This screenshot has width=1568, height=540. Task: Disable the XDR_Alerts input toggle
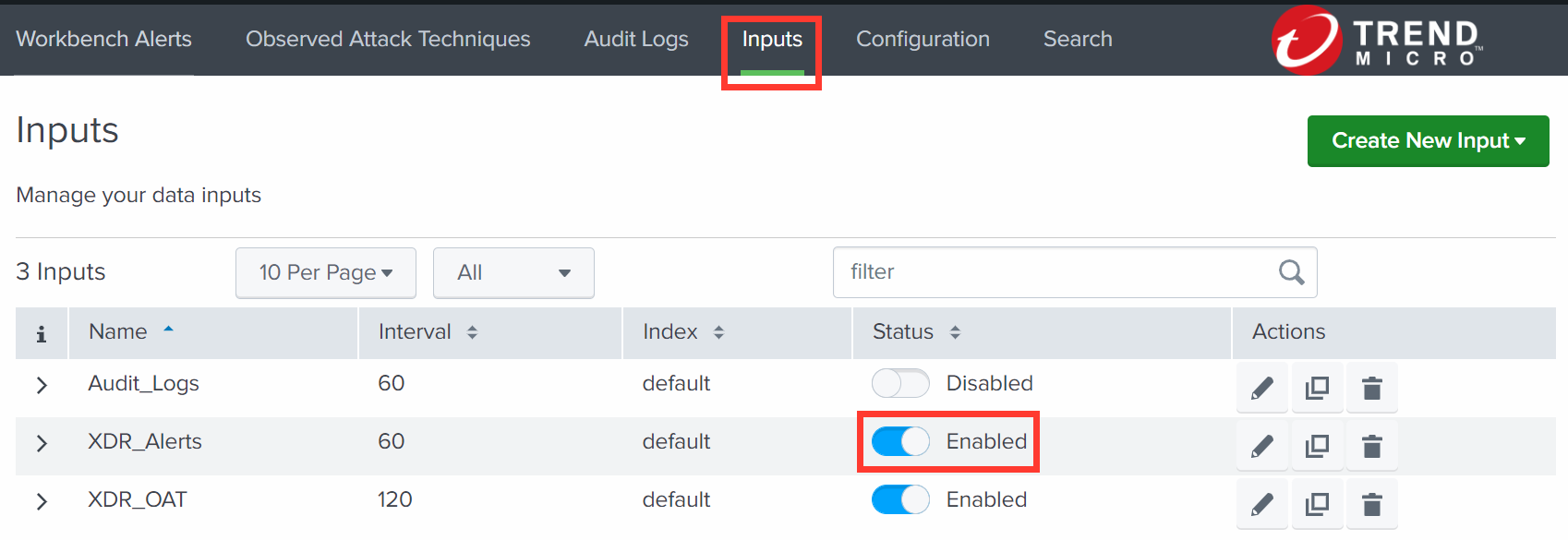tap(900, 442)
